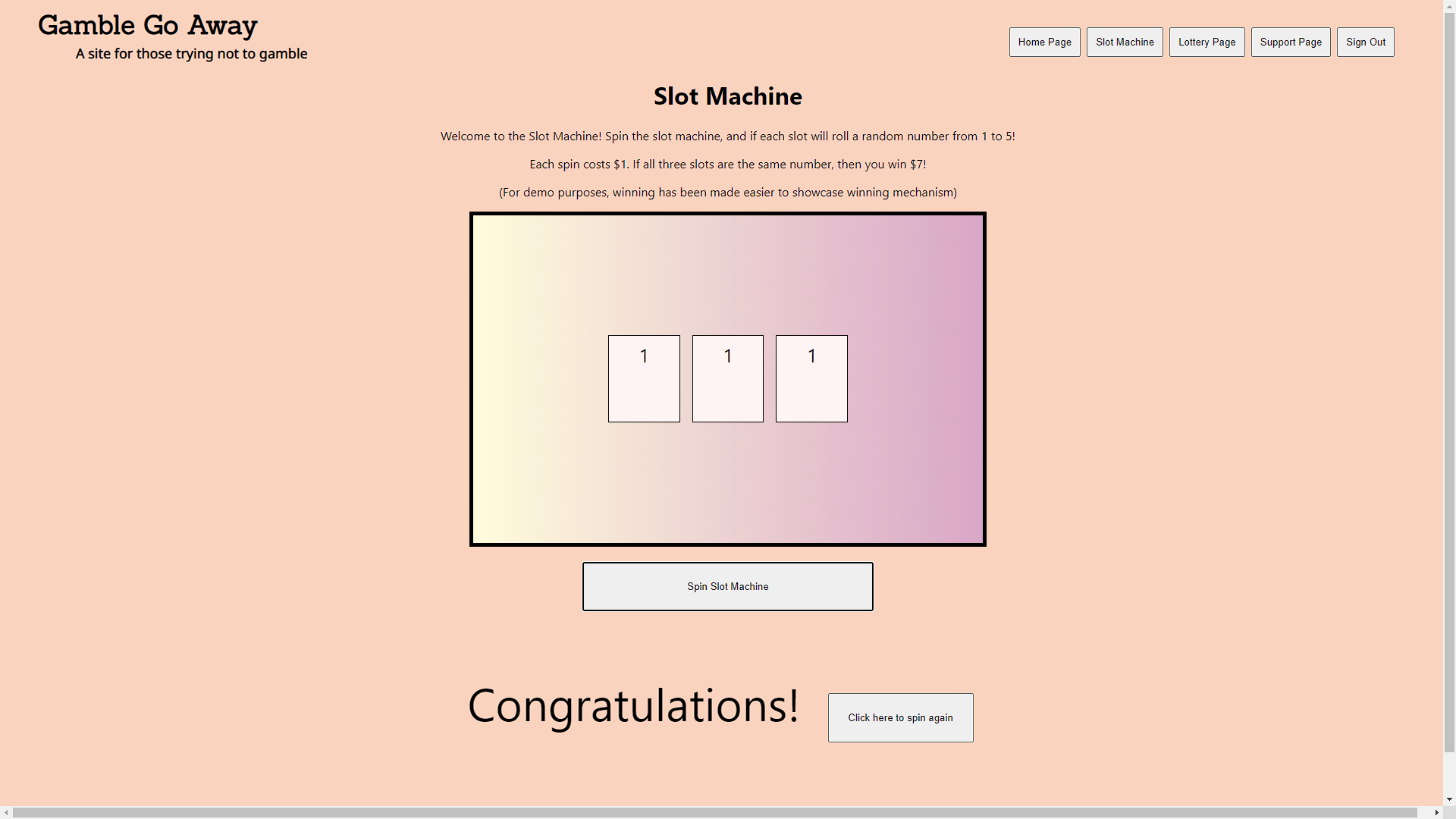
Task: Click the scroll left arrow
Action: pyautogui.click(x=6, y=812)
